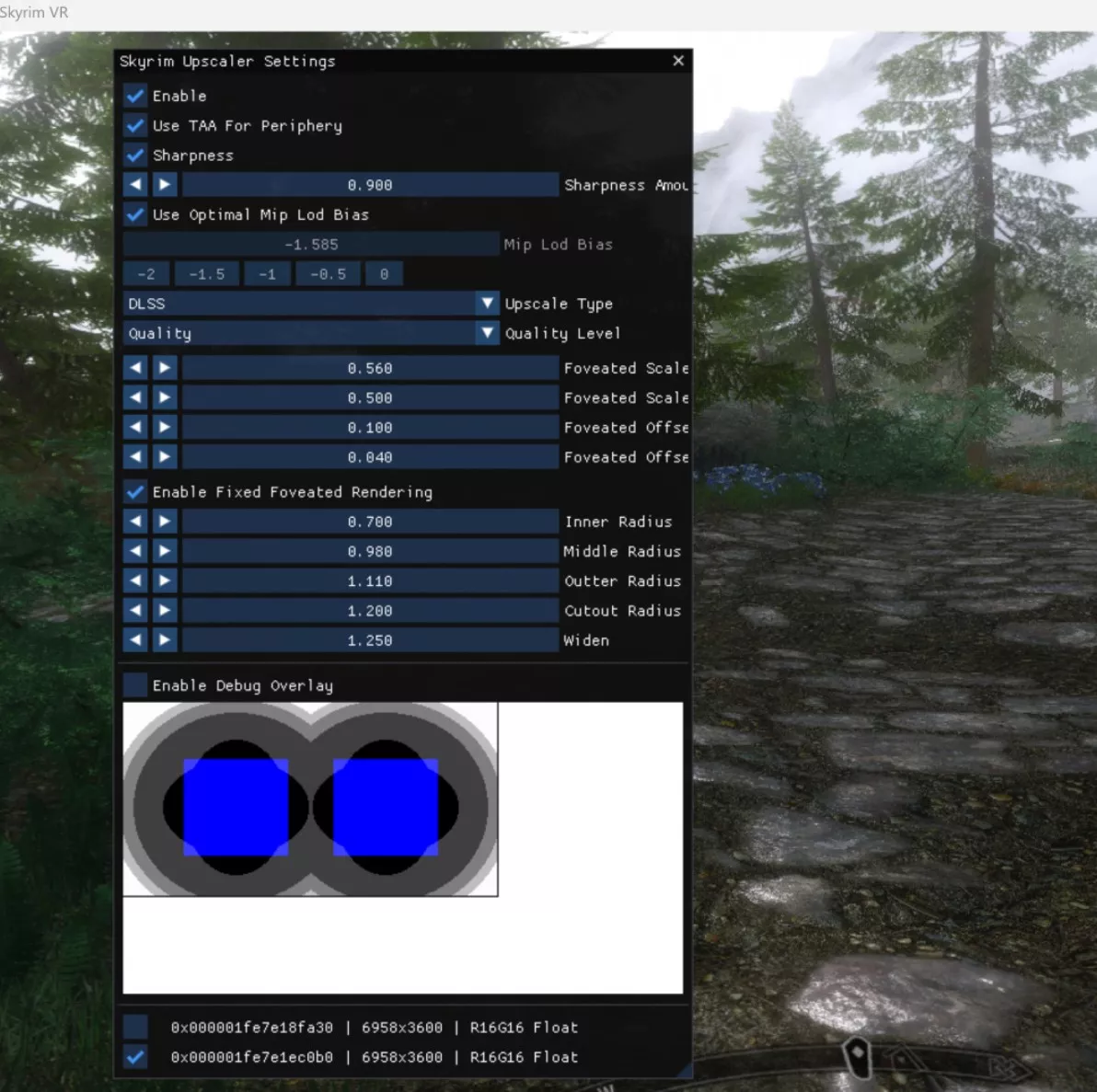Check the box for texture 0x000001fe7e18fa30
1097x1092 pixels.
[x=135, y=1027]
